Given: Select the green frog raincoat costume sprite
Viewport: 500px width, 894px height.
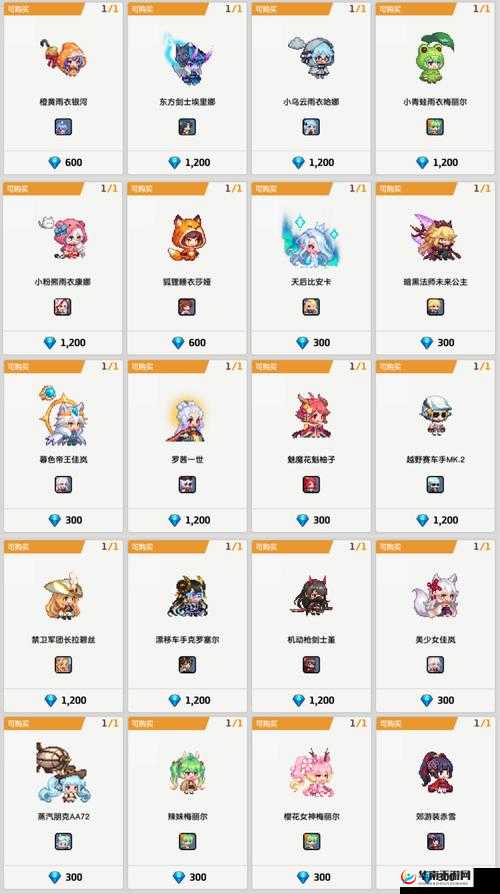Looking at the screenshot, I should click(435, 56).
